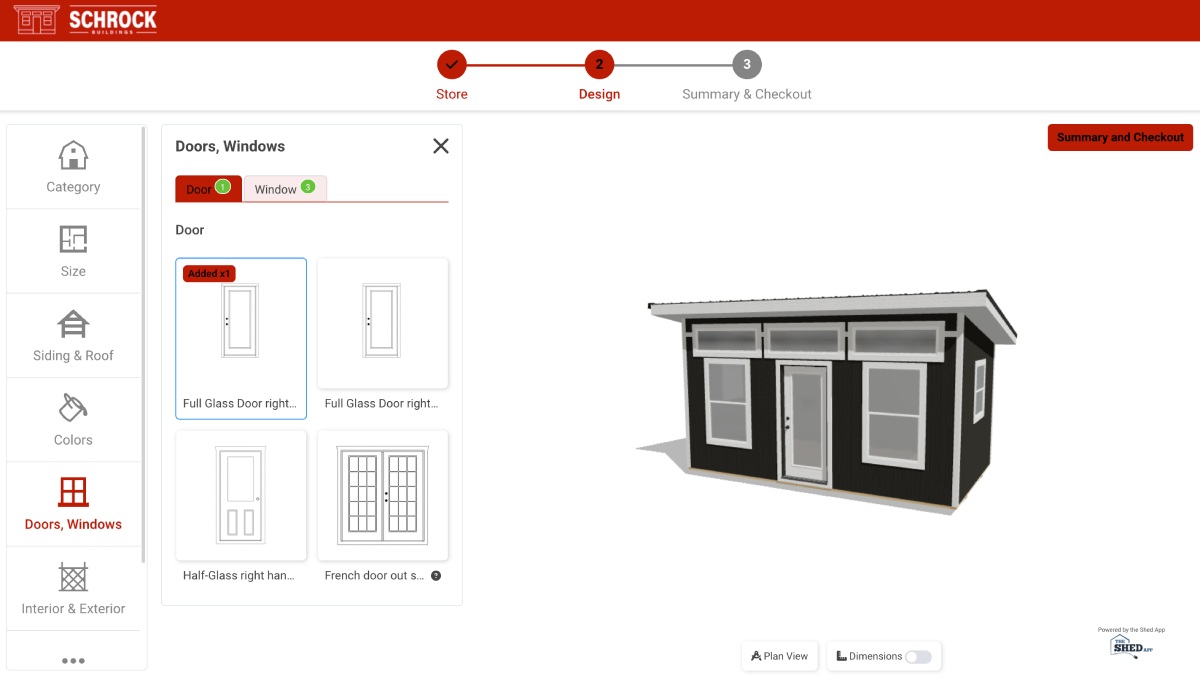1200x679 pixels.
Task: Select Doors, Windows sidebar icon
Action: click(x=73, y=492)
